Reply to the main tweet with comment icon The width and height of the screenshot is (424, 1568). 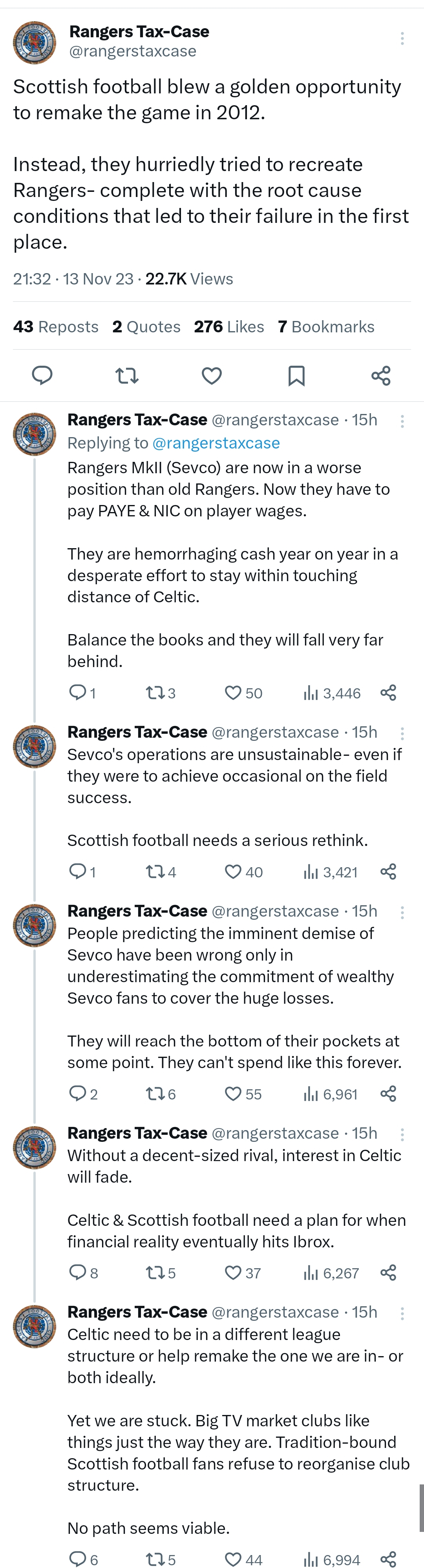[42, 376]
